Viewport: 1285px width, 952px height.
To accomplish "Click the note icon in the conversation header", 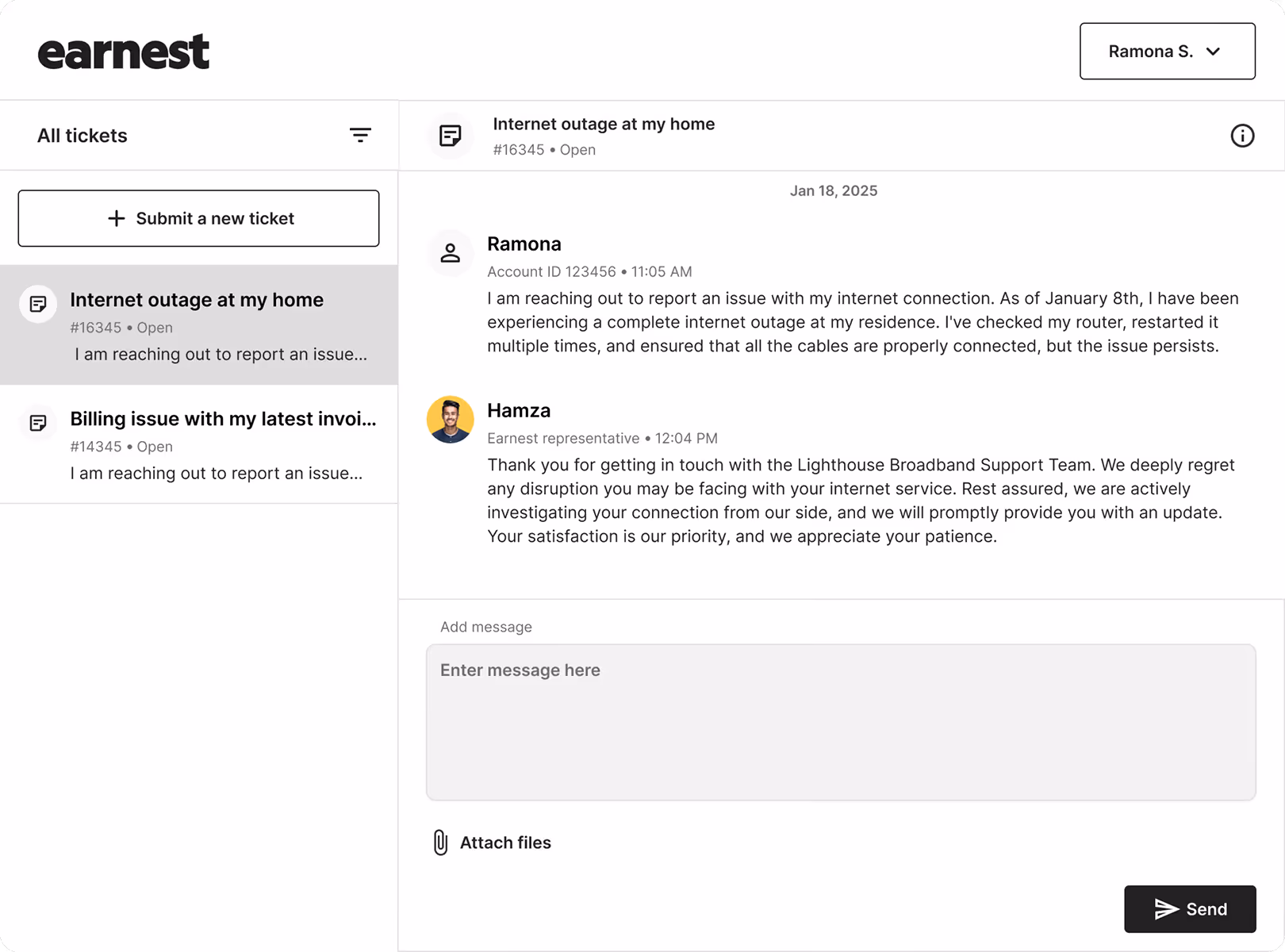I will 451,136.
